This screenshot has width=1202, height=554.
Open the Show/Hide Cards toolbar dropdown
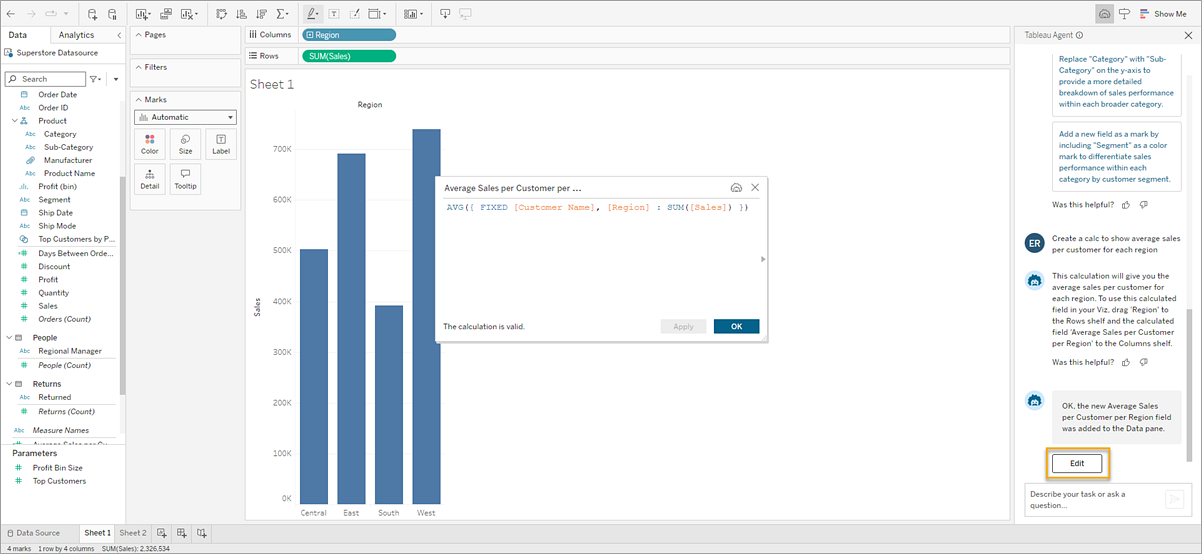coord(411,14)
